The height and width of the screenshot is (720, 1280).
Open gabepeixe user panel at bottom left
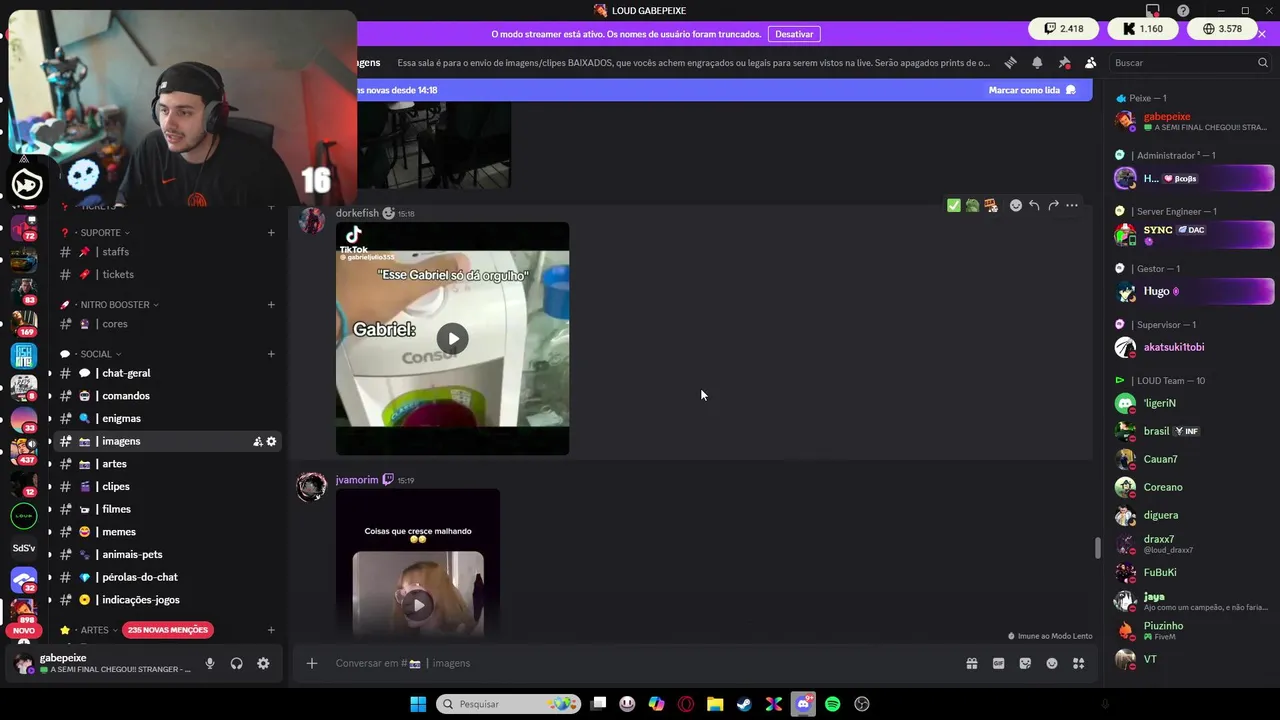(102, 663)
